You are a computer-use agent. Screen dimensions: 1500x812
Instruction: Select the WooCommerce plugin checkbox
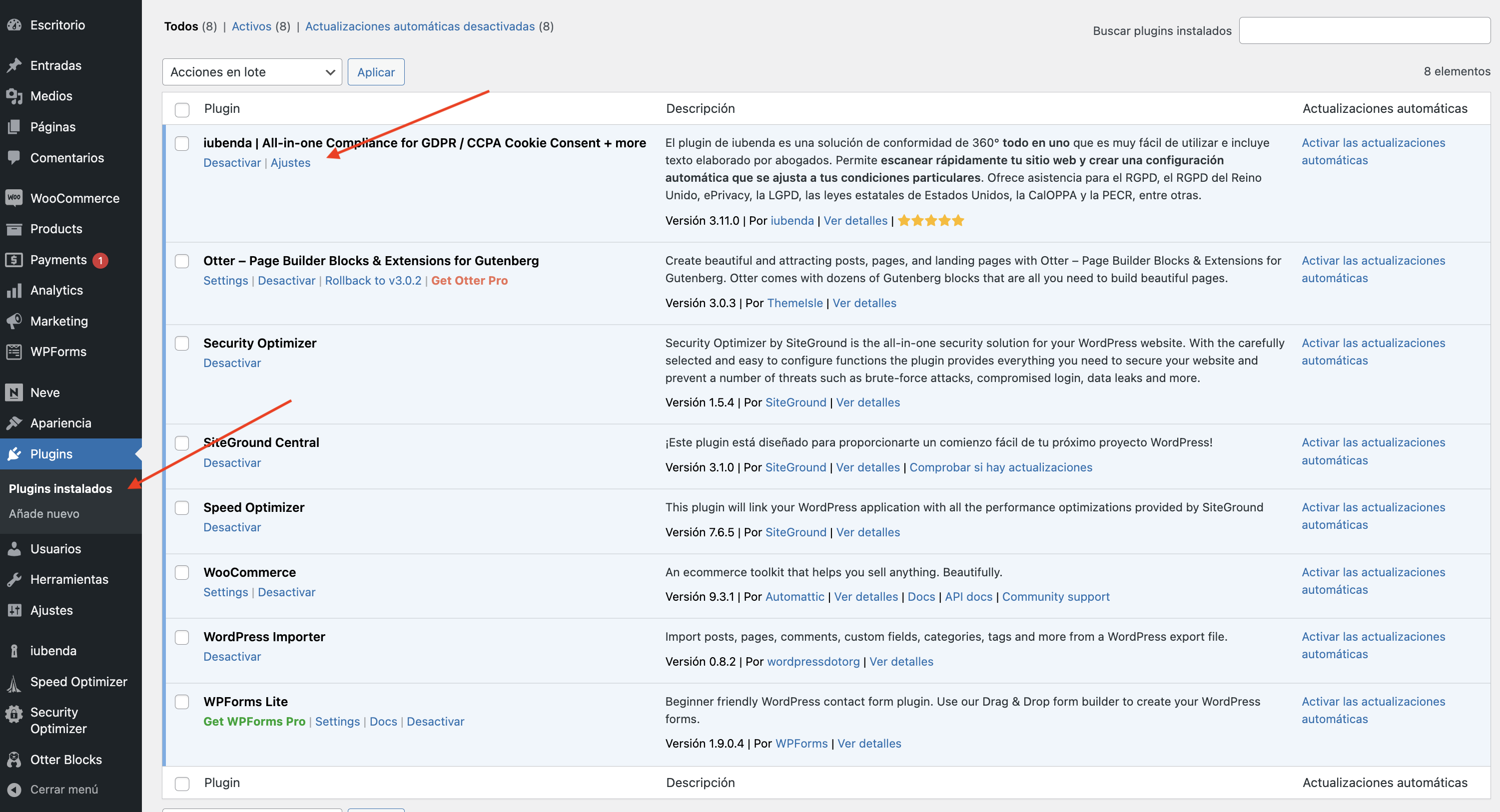coord(182,572)
